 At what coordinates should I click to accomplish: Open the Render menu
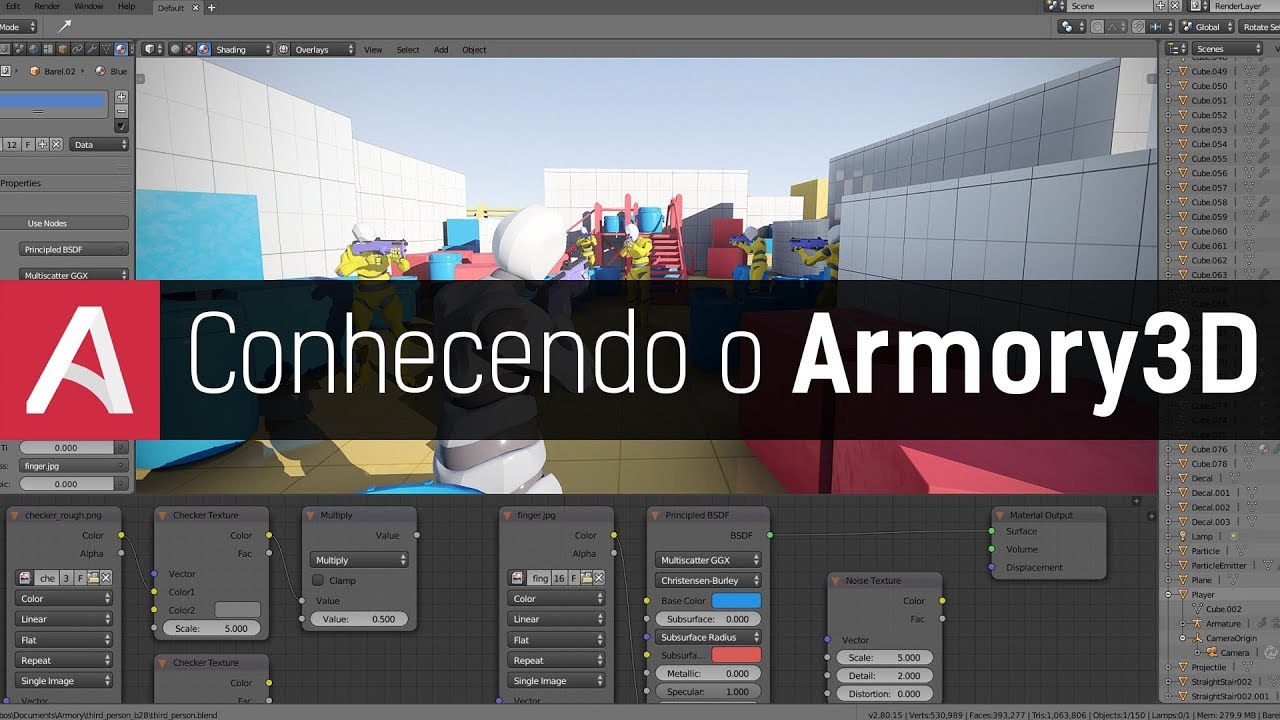pyautogui.click(x=47, y=6)
